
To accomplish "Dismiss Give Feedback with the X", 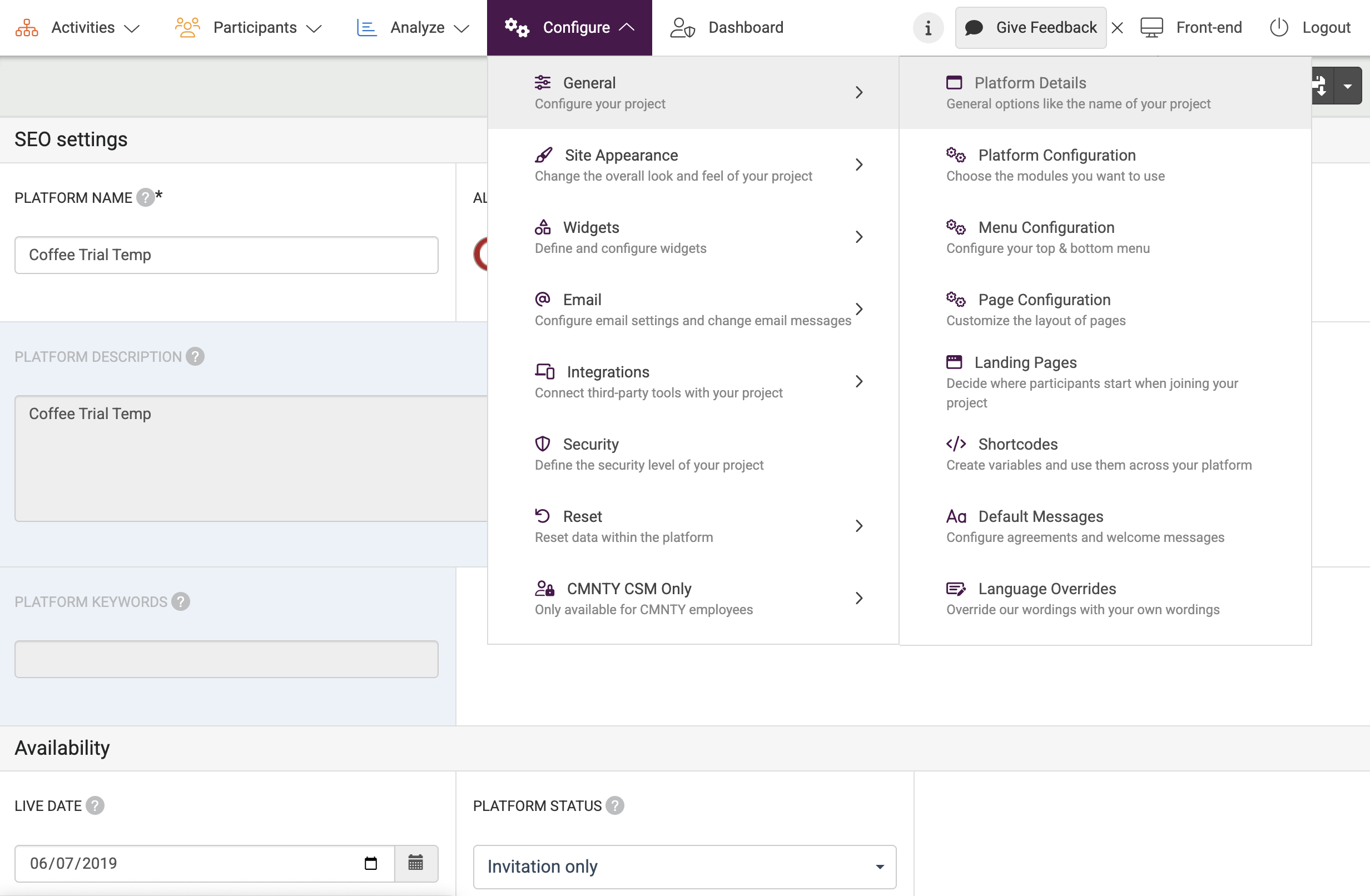I will [1118, 28].
